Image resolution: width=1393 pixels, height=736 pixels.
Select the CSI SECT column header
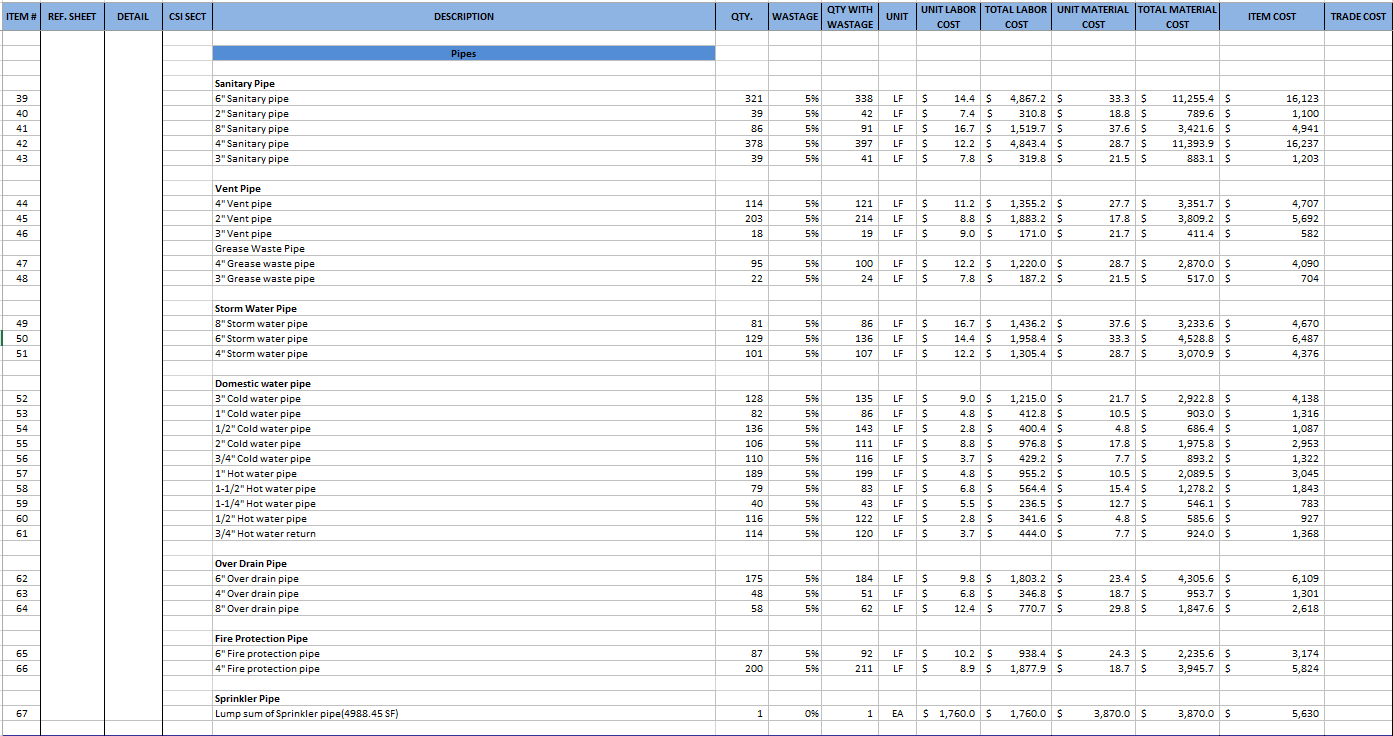point(187,16)
